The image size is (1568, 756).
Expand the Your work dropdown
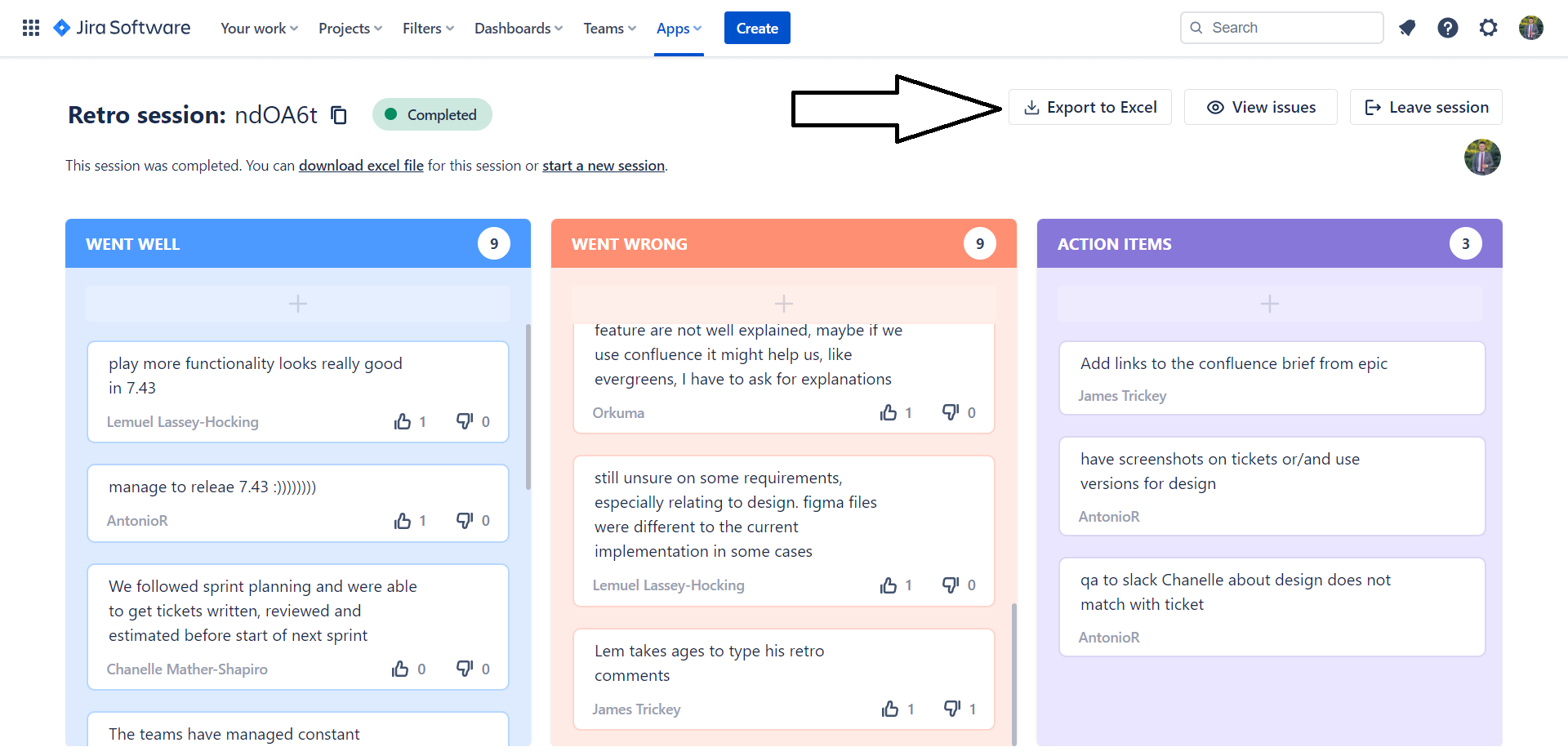coord(259,29)
